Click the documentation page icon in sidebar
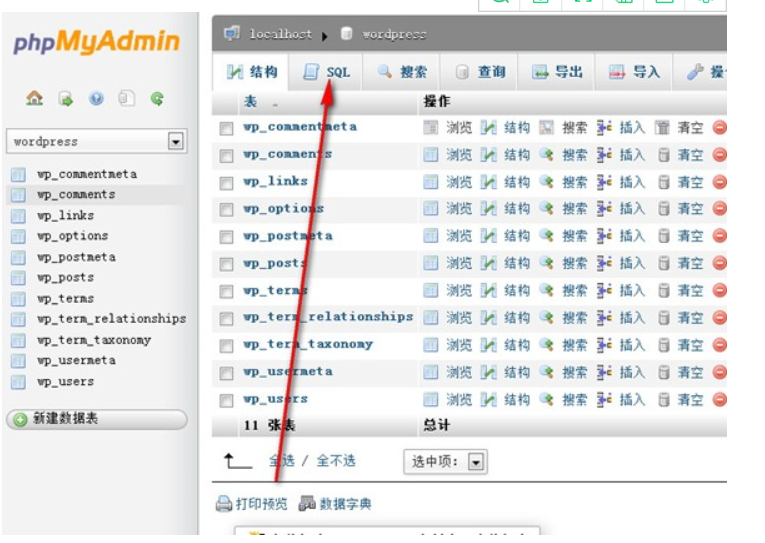Image resolution: width=765 pixels, height=543 pixels. tap(126, 99)
